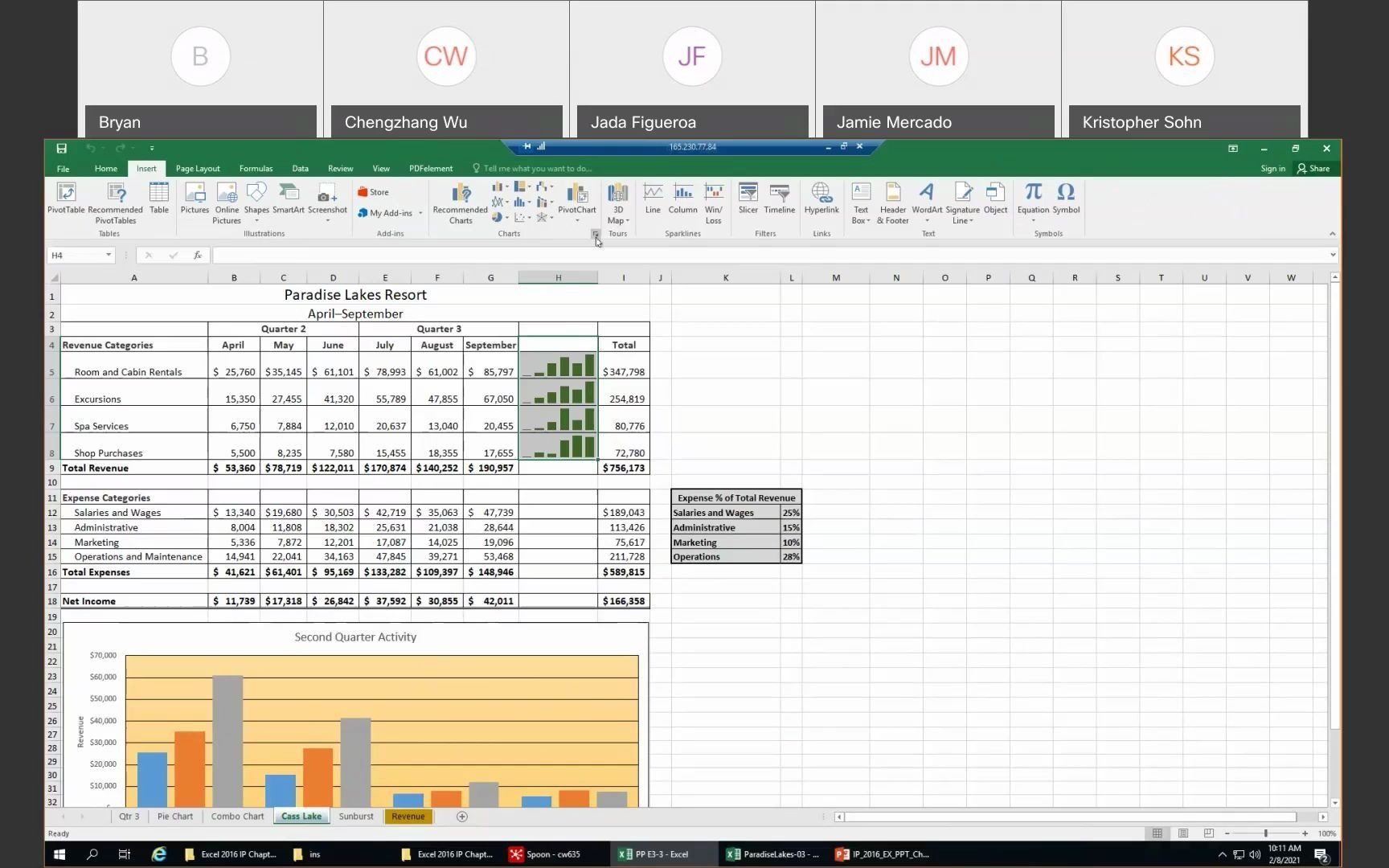Insert a Line sparkline
The width and height of the screenshot is (1389, 868).
tap(653, 199)
